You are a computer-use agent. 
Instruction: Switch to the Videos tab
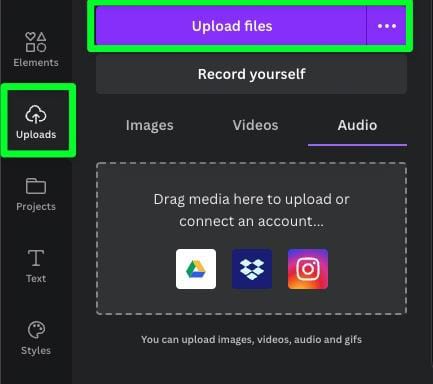click(255, 125)
